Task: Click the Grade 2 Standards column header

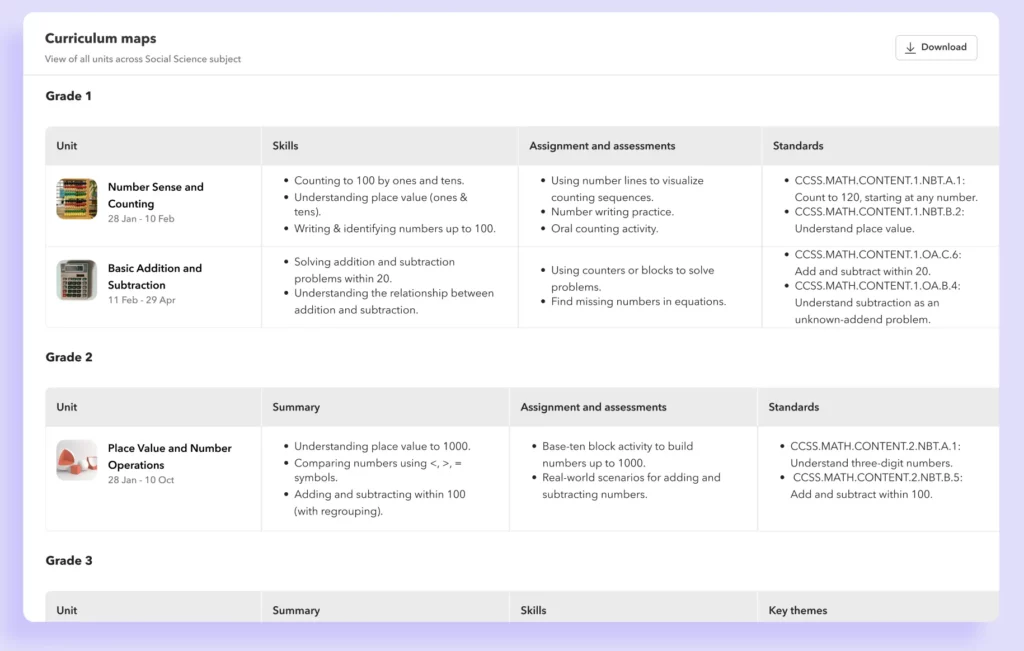Action: [x=794, y=407]
